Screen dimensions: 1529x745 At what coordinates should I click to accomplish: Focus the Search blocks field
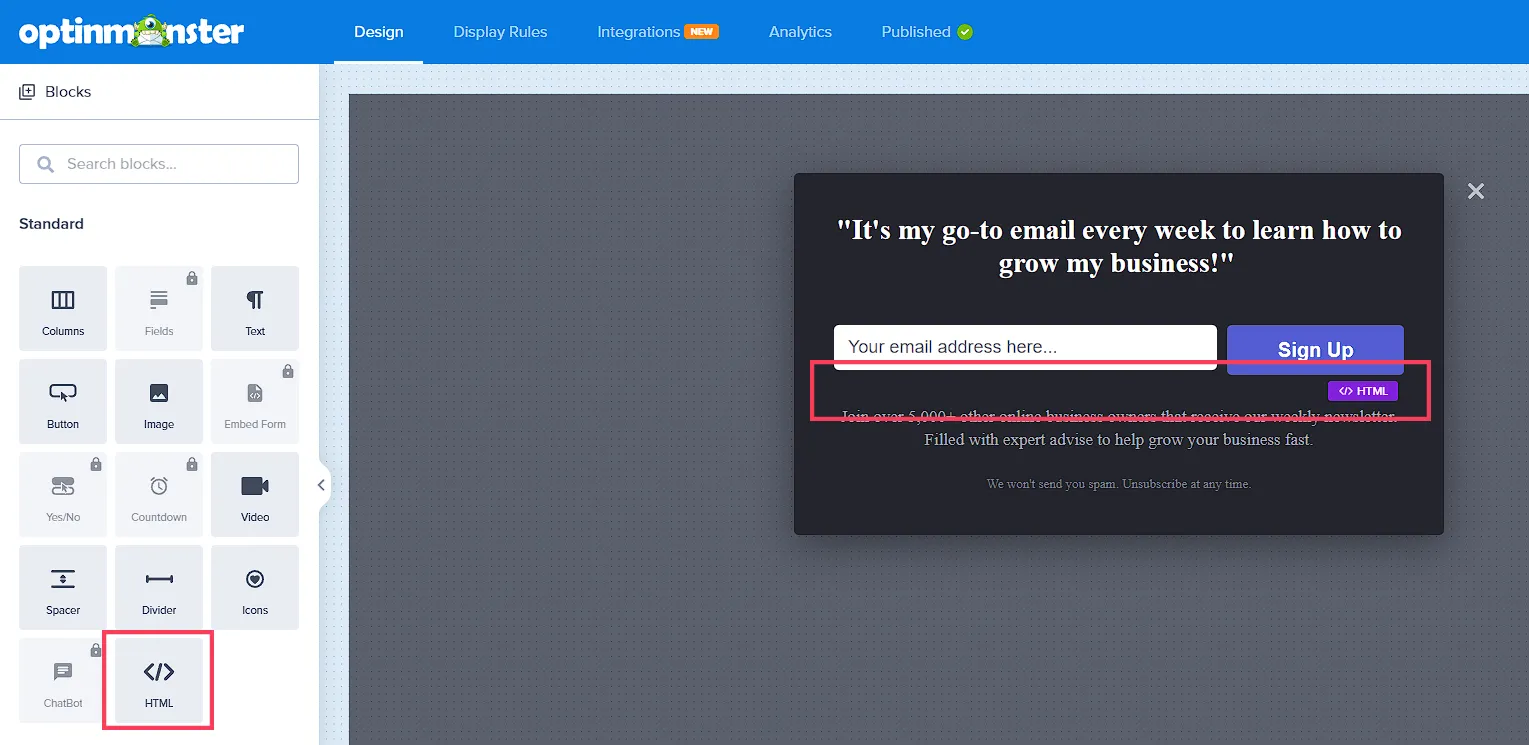[159, 164]
